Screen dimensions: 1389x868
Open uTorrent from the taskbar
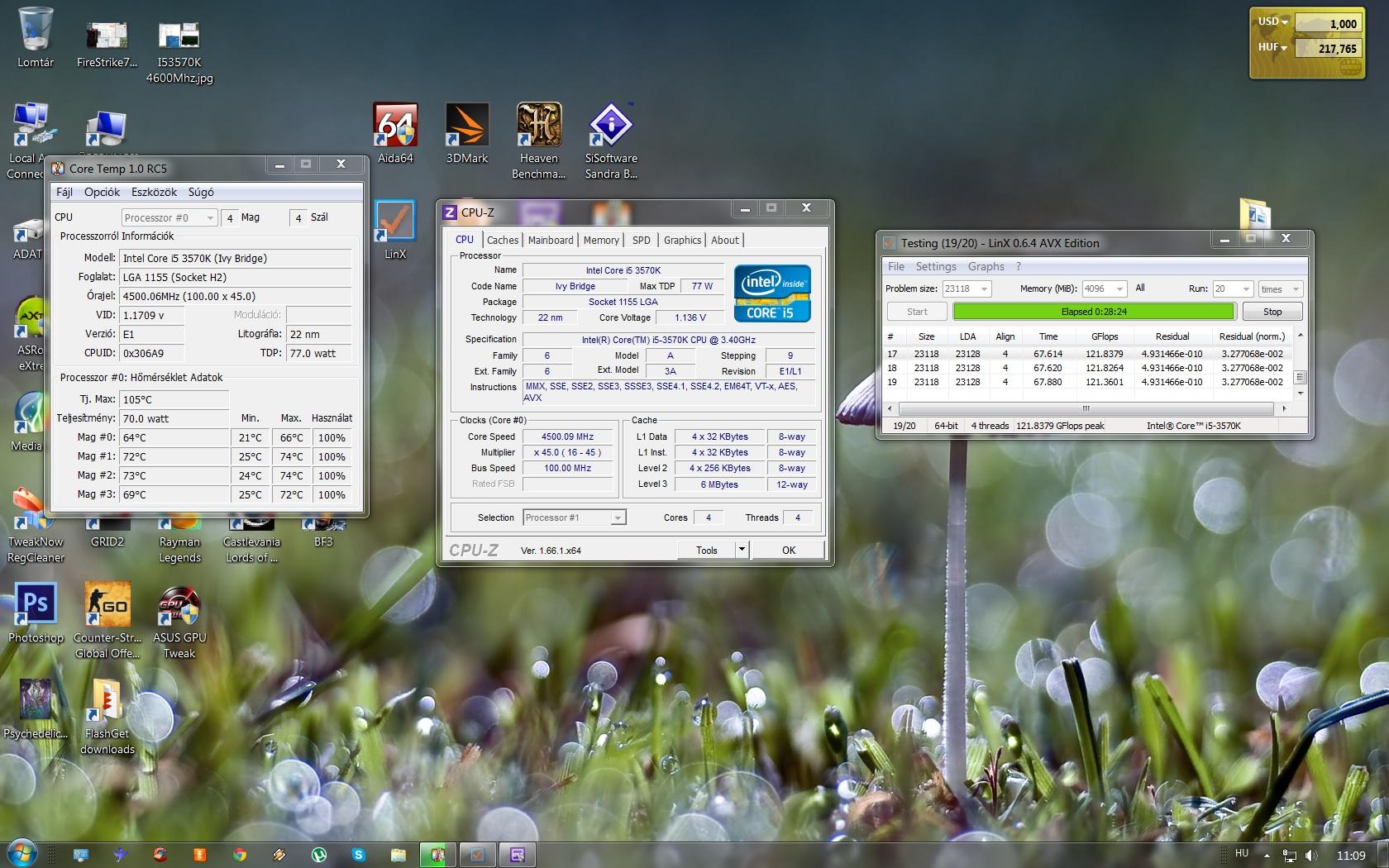pos(319,855)
